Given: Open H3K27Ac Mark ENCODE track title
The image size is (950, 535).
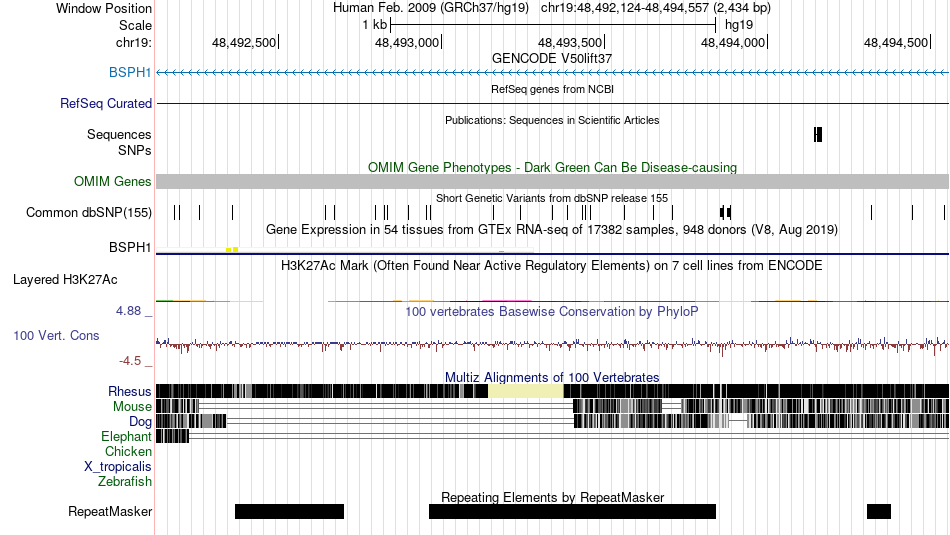Looking at the screenshot, I should click(x=552, y=265).
